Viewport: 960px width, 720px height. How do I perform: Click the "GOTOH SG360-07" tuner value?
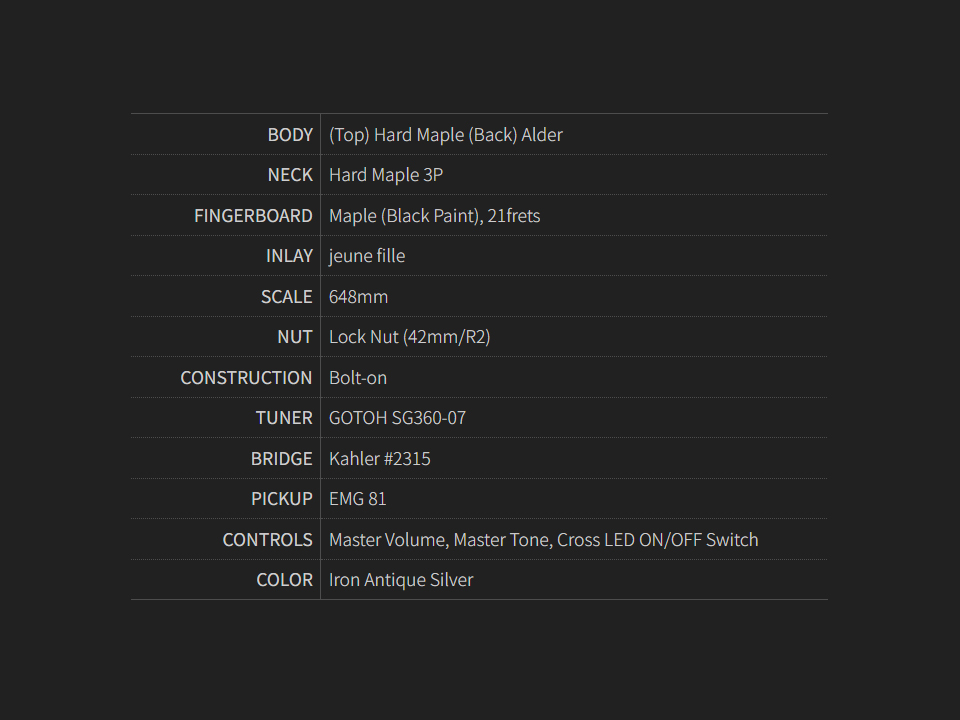pos(397,418)
